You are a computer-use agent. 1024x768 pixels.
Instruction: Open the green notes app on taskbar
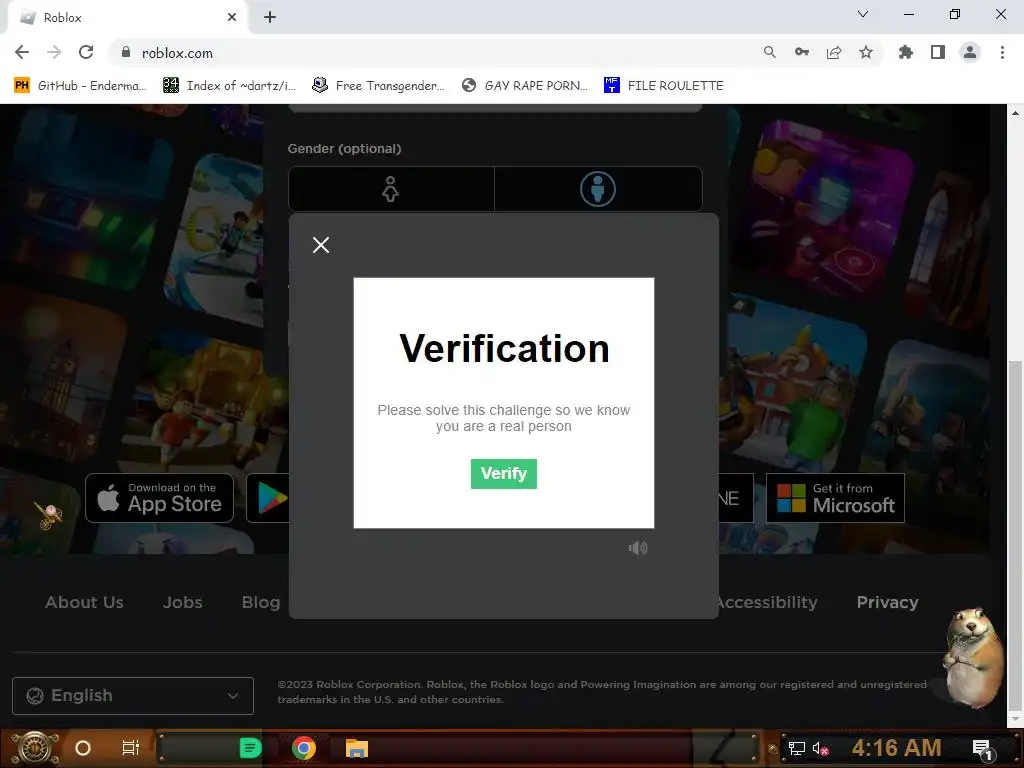pos(250,748)
